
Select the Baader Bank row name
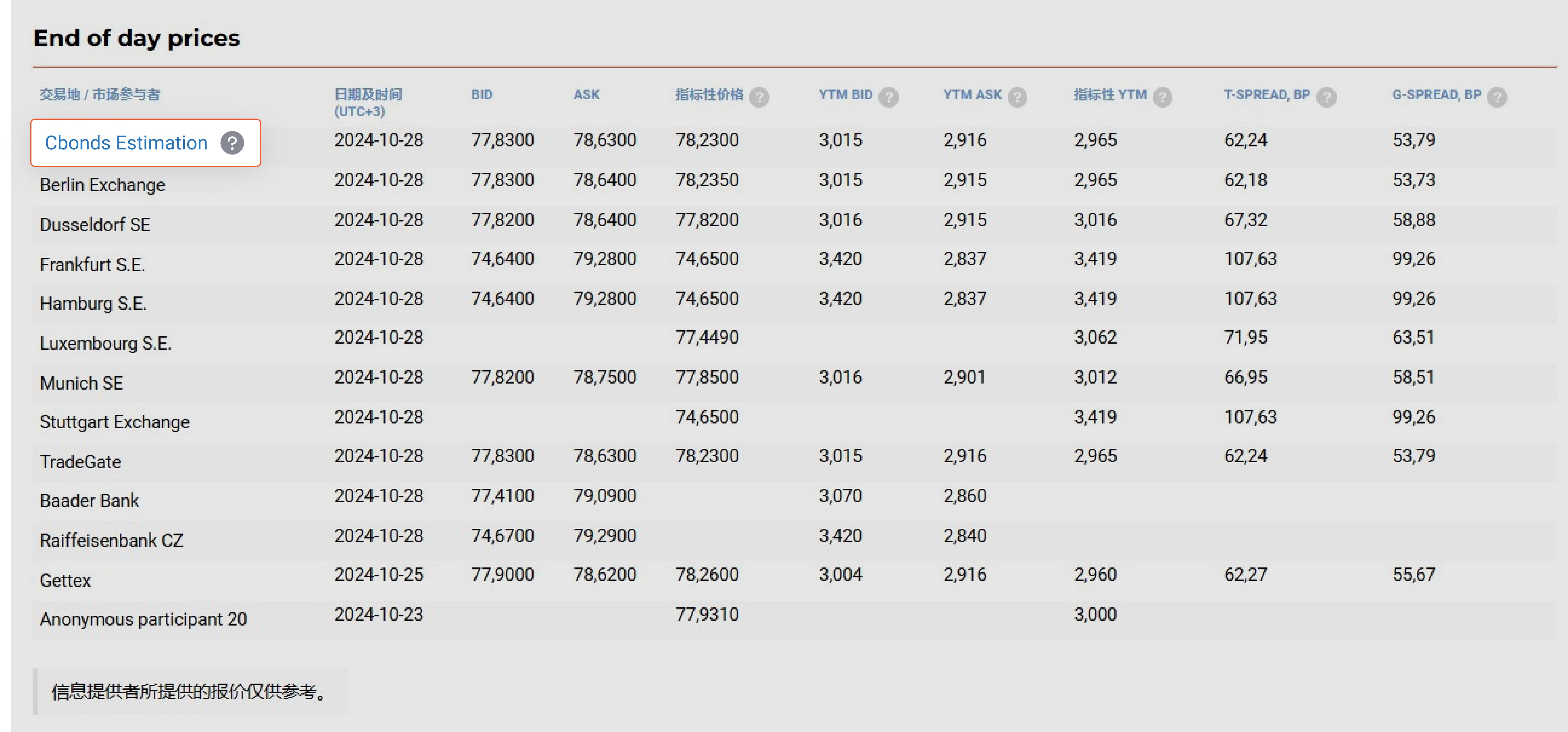point(89,501)
